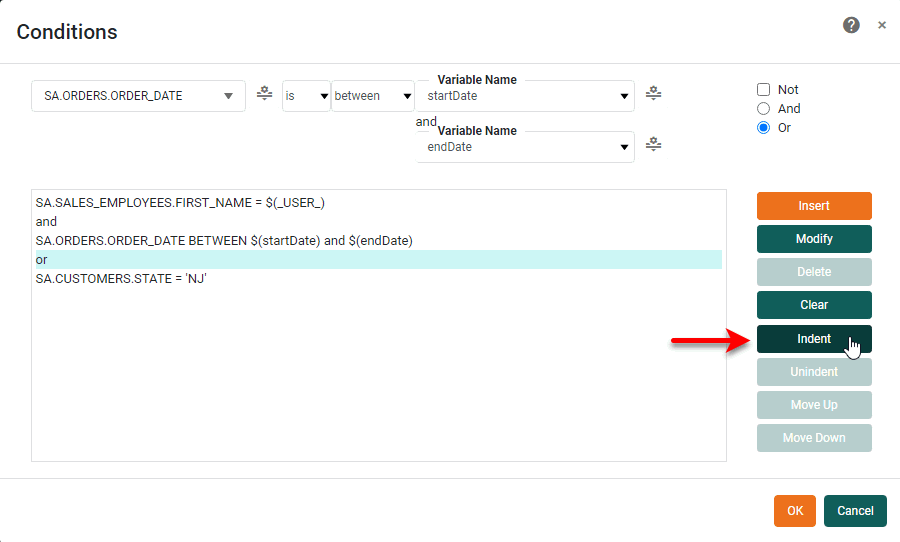Image resolution: width=900 pixels, height=542 pixels.
Task: Click the Clear button
Action: tap(814, 305)
